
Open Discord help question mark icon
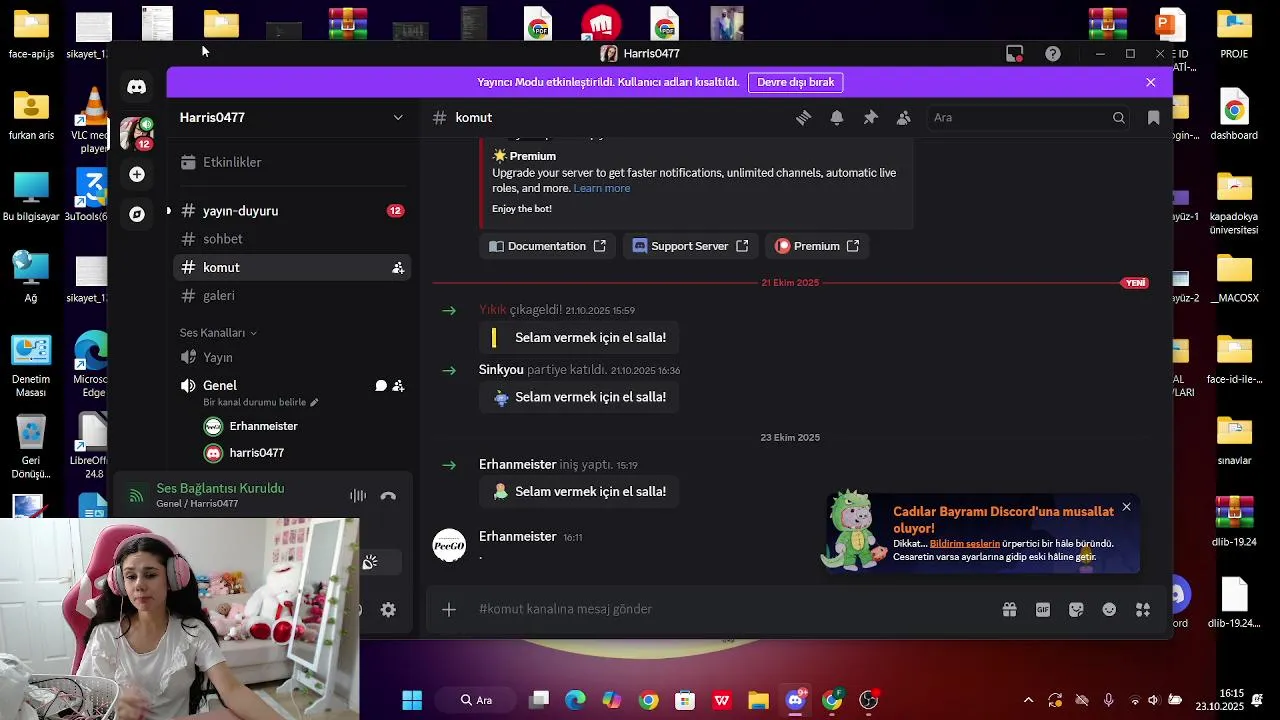point(1053,54)
